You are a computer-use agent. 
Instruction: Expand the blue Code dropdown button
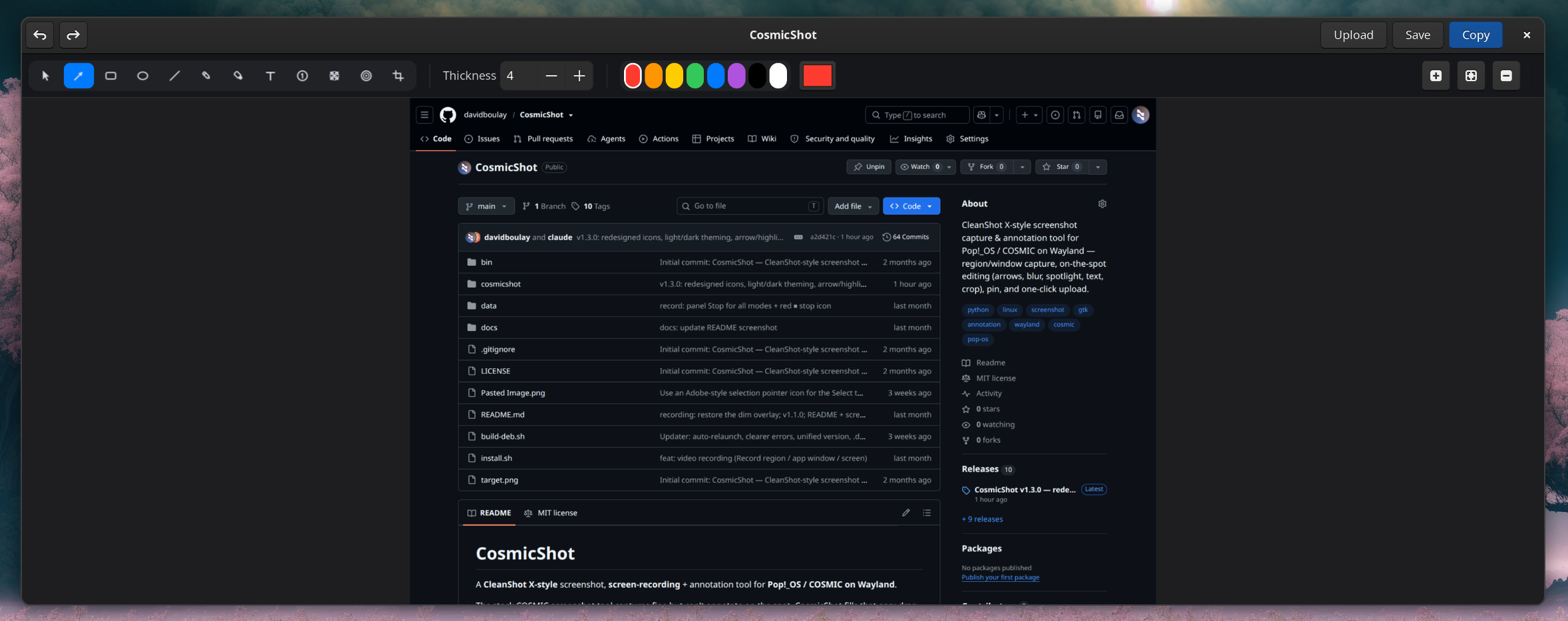(911, 206)
